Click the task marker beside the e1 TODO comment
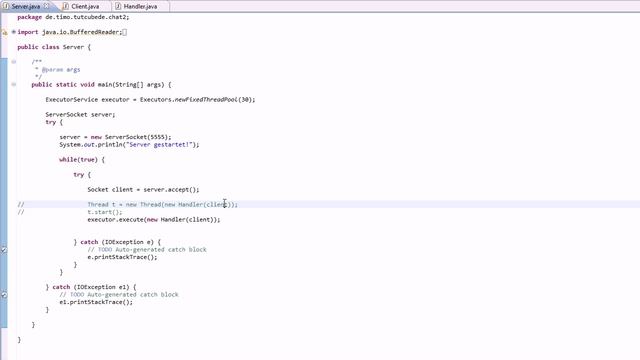The height and width of the screenshot is (360, 640). coord(4,294)
